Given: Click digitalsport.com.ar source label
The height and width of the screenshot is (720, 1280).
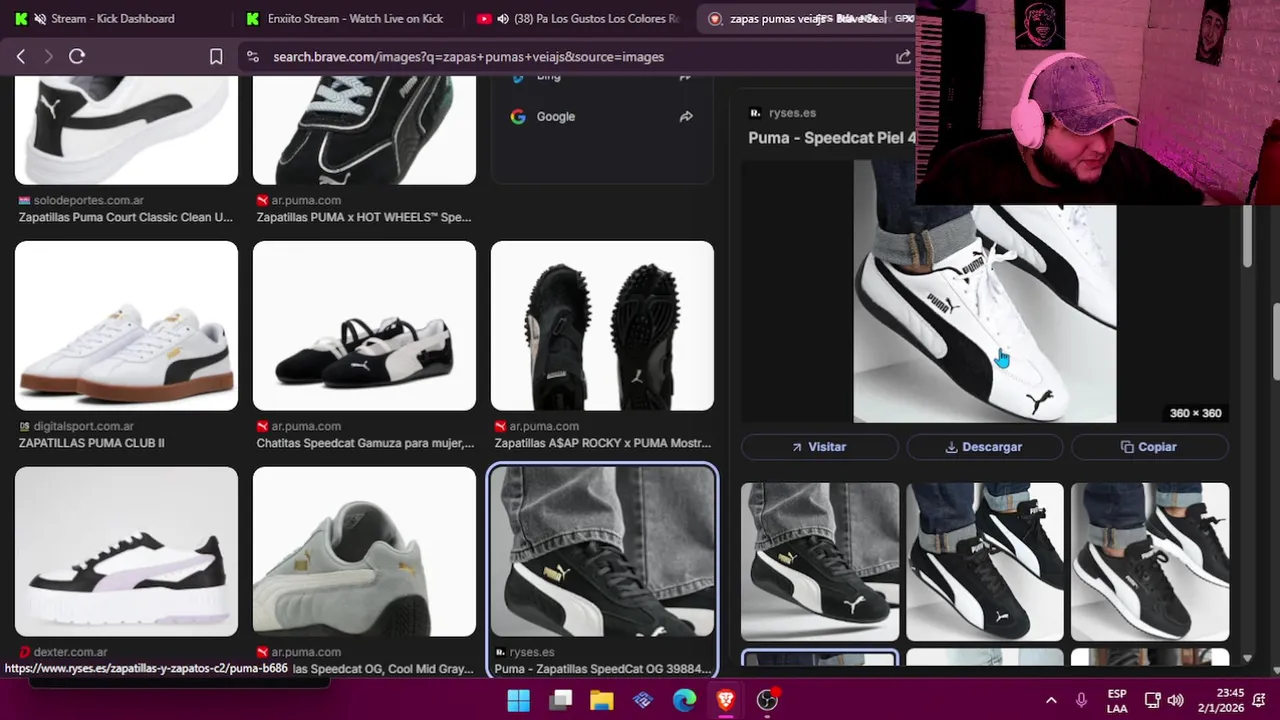Looking at the screenshot, I should 83,426.
